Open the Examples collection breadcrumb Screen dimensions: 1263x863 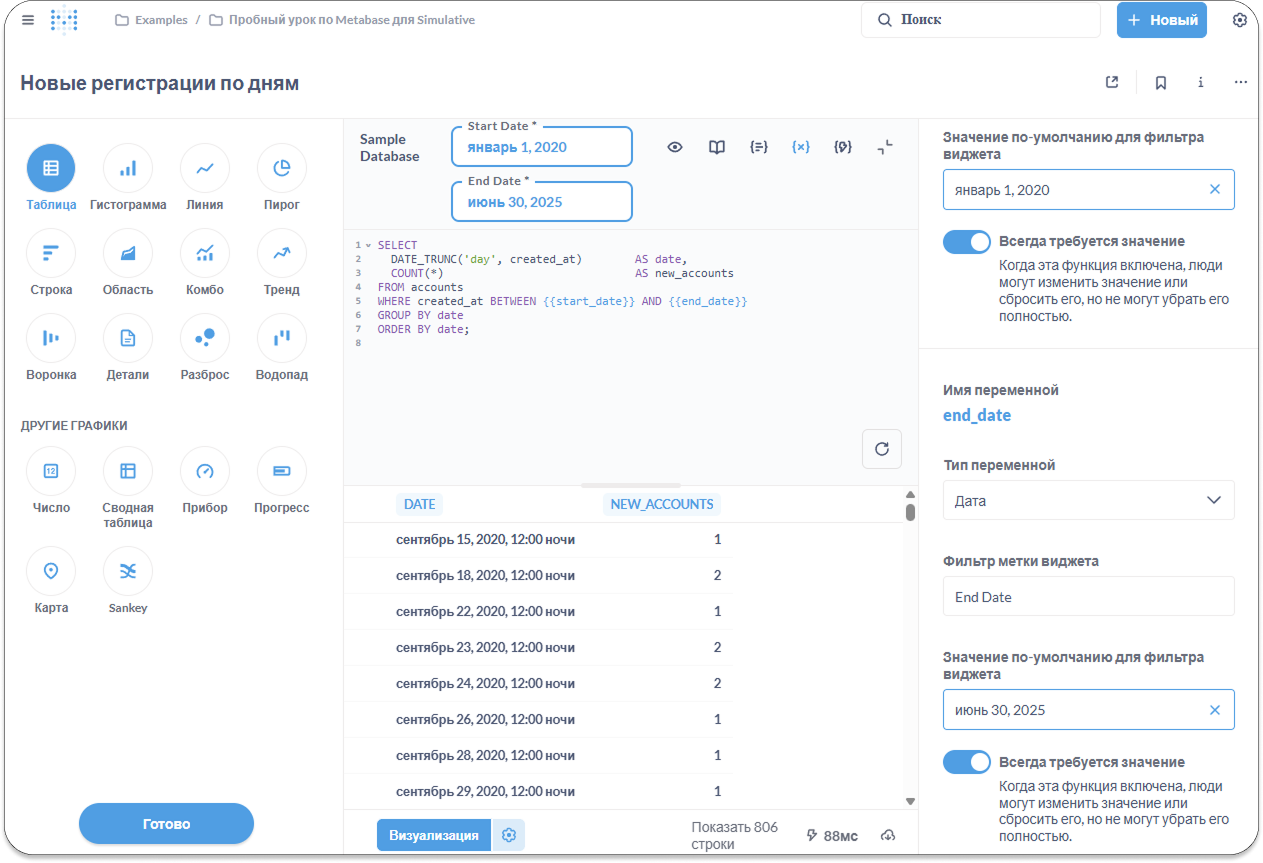click(x=160, y=20)
